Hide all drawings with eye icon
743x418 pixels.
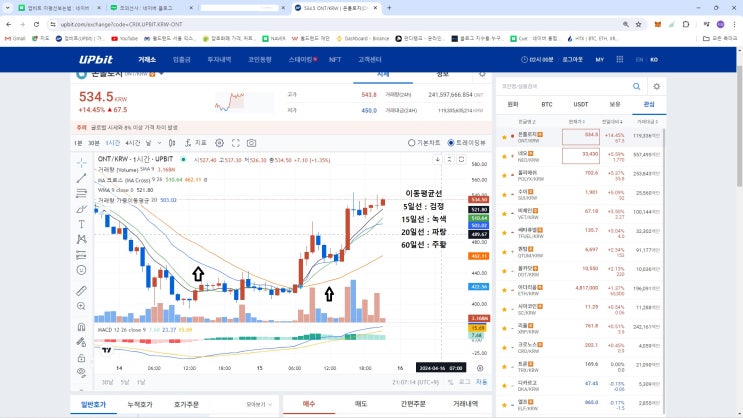(x=82, y=373)
